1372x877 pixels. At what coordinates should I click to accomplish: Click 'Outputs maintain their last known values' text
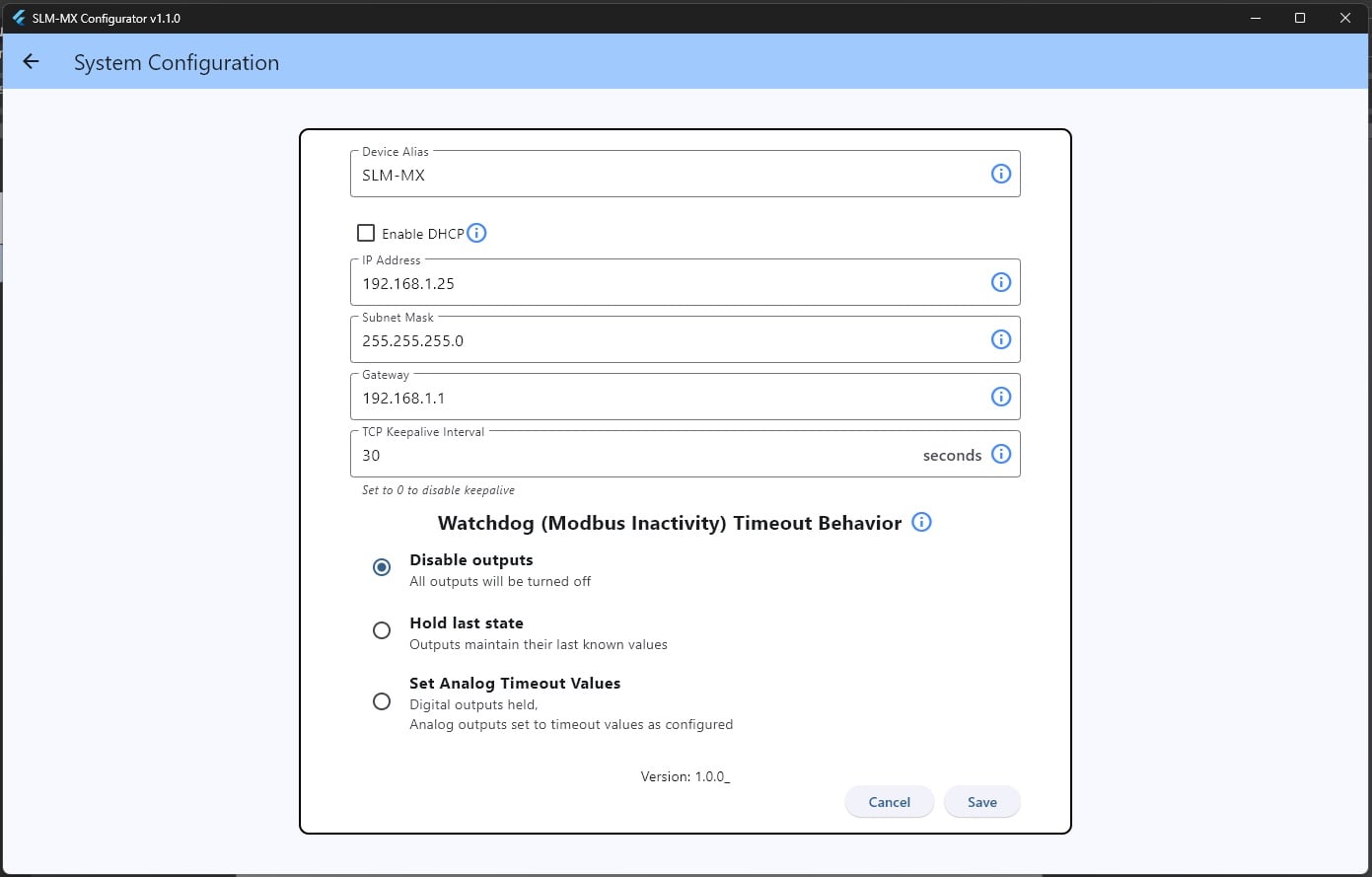(x=539, y=644)
